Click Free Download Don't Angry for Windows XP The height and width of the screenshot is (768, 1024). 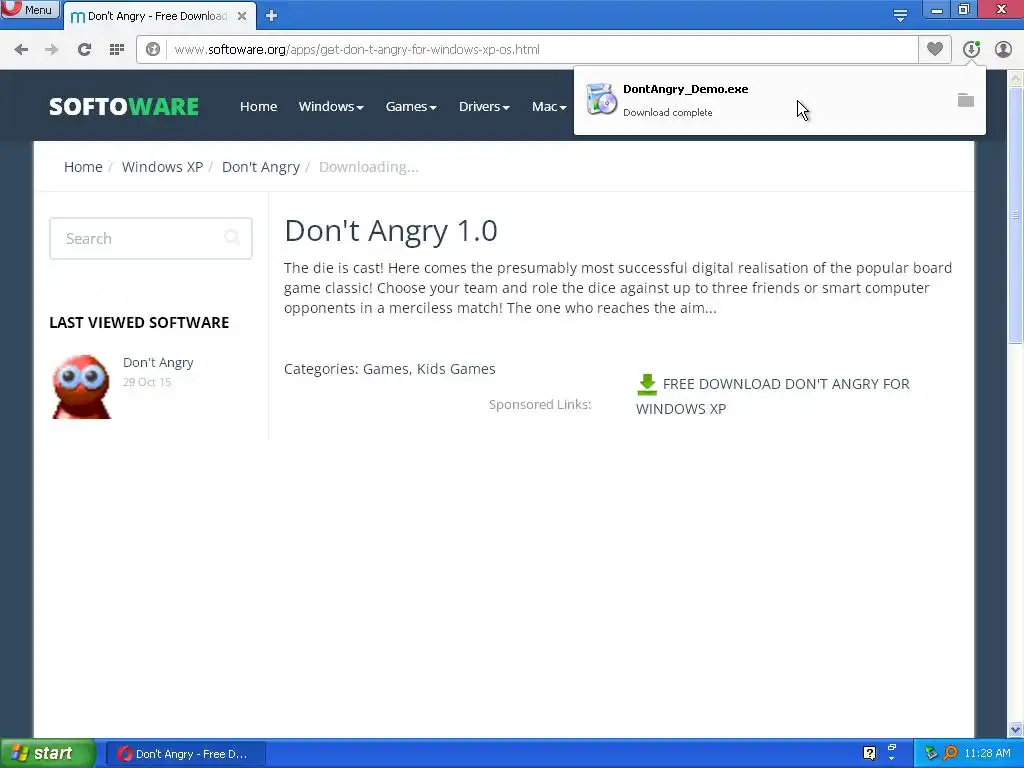click(x=773, y=396)
